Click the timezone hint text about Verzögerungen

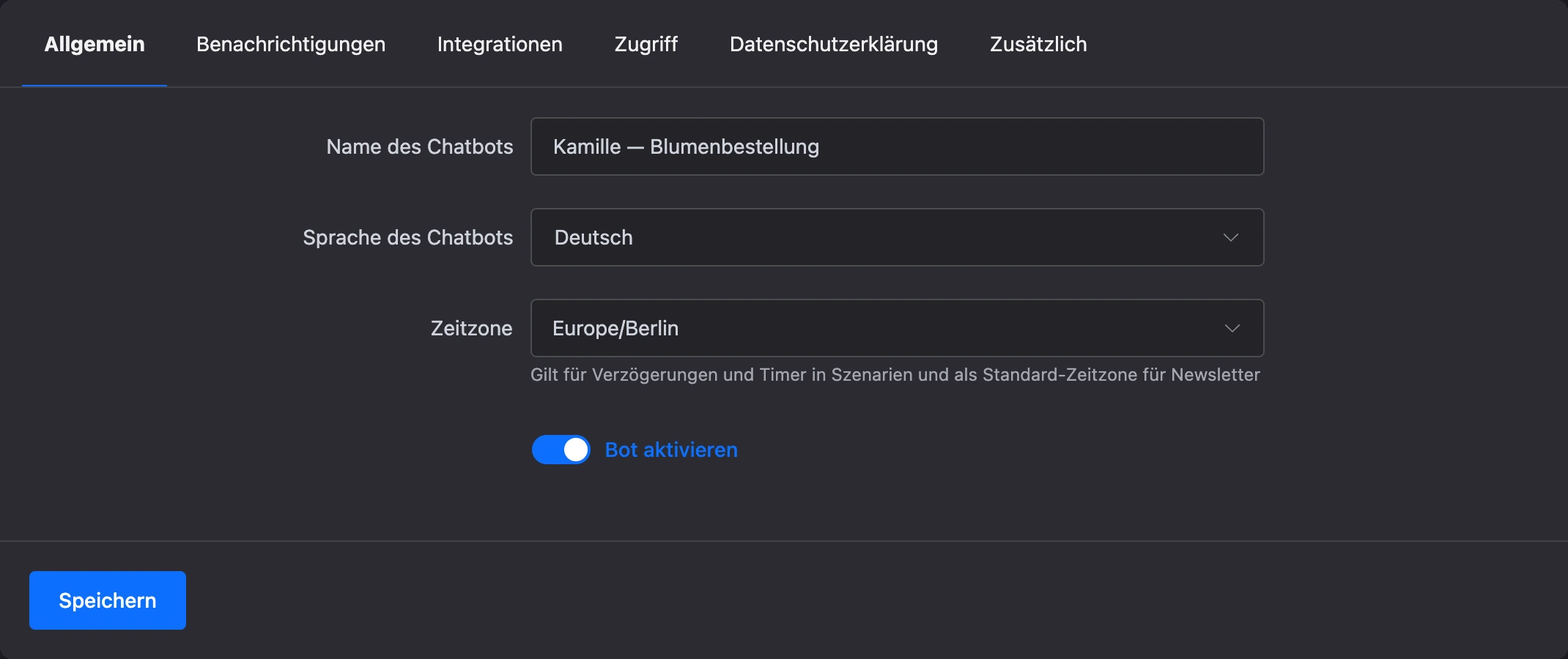[x=895, y=375]
